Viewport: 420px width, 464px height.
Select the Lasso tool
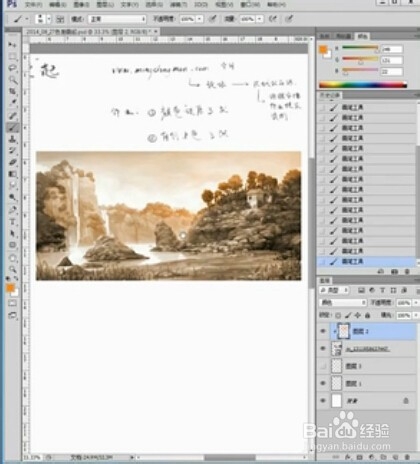[12, 68]
